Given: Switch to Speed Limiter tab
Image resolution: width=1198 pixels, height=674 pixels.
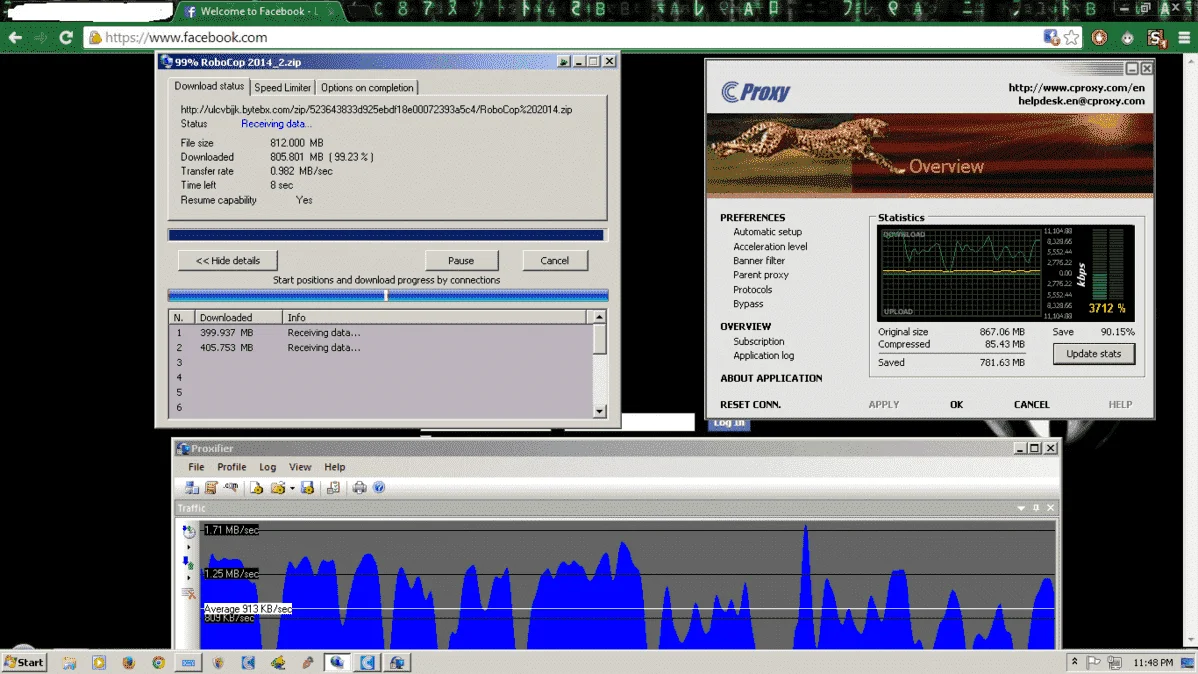Looking at the screenshot, I should click(283, 88).
